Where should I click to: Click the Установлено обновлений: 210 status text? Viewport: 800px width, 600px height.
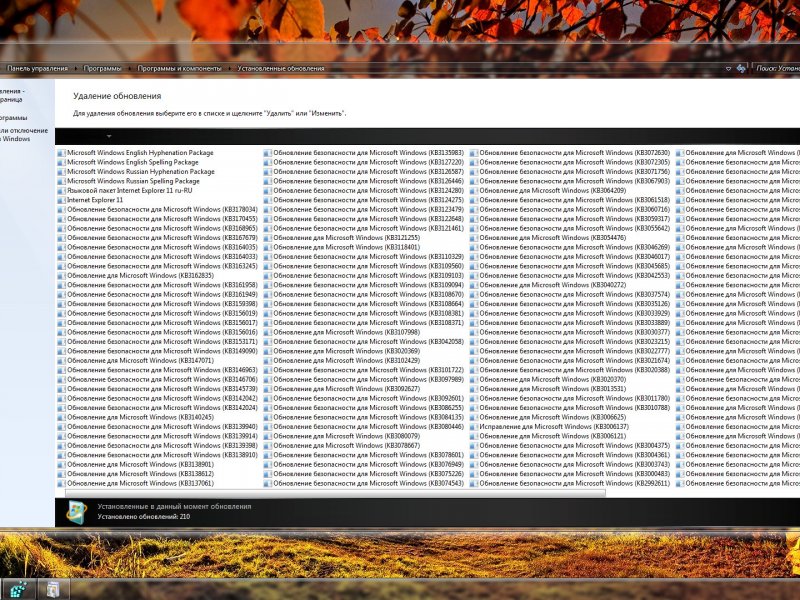click(x=144, y=516)
